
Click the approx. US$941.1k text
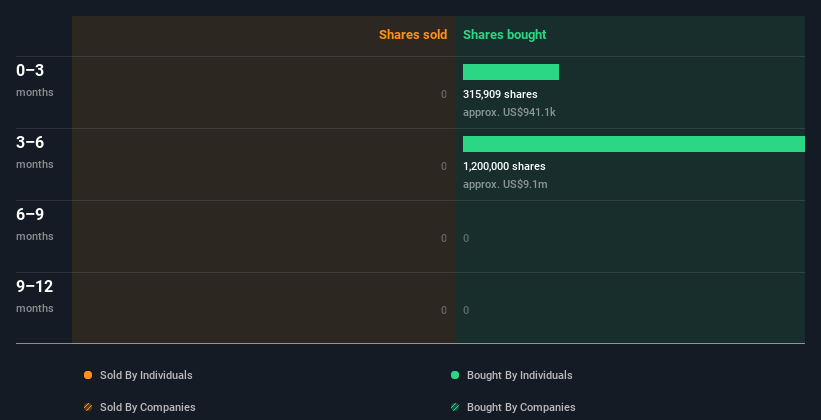pyautogui.click(x=509, y=112)
